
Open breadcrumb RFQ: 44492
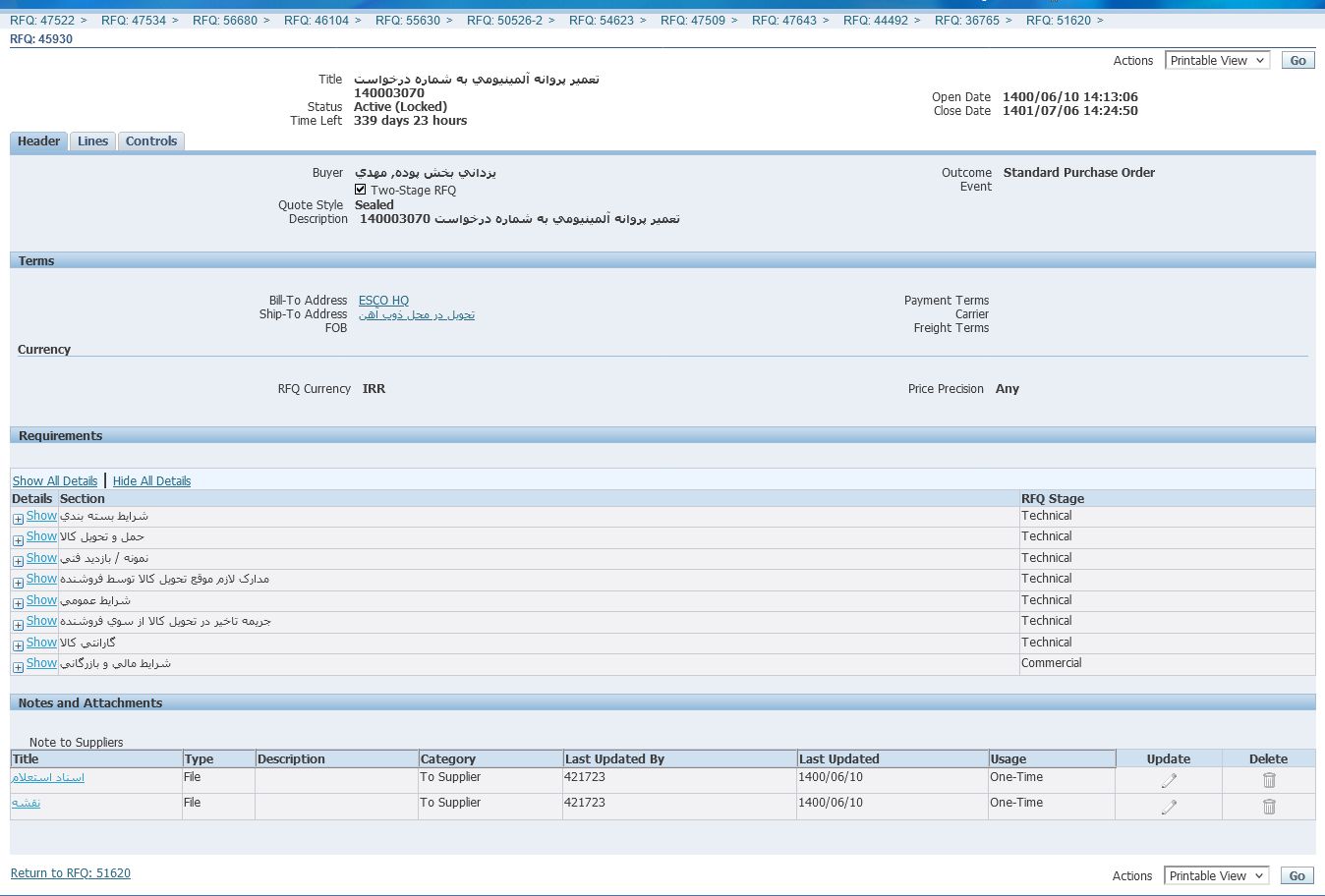(x=876, y=20)
